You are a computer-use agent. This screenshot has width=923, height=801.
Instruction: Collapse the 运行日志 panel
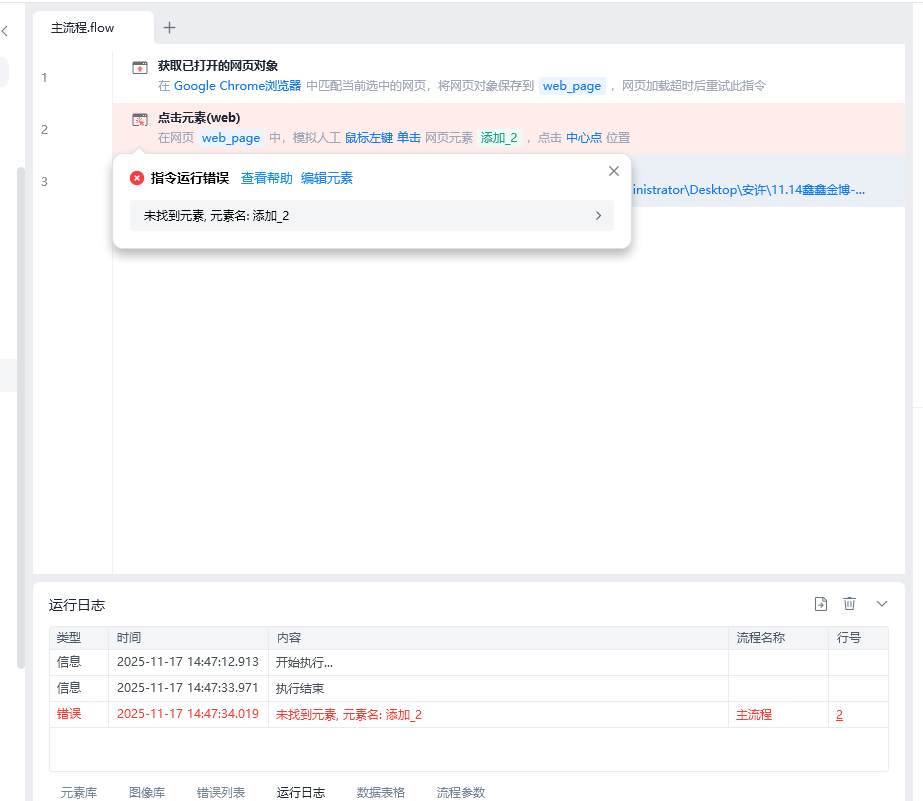point(881,604)
